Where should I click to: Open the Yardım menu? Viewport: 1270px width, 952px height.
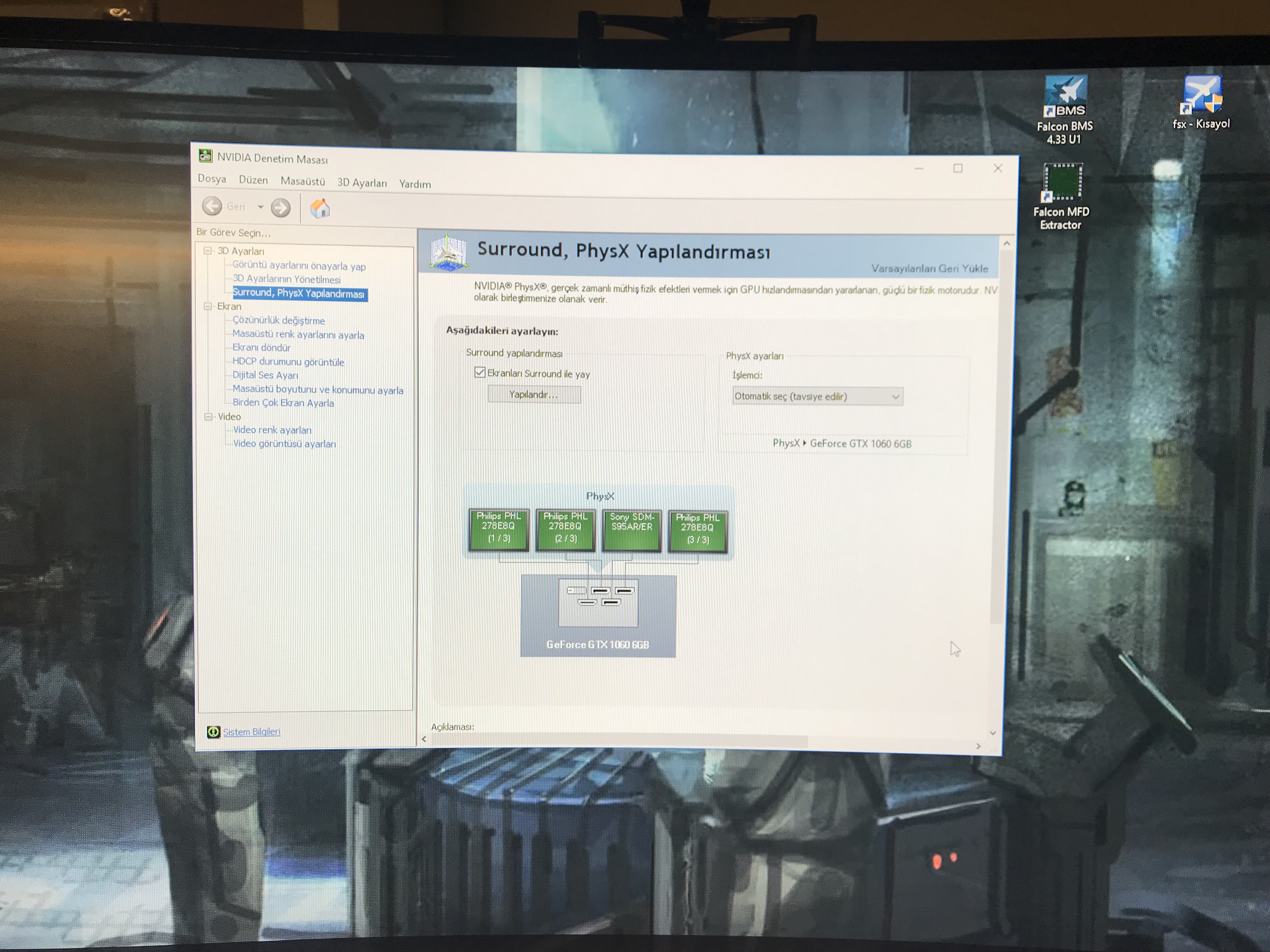(415, 184)
